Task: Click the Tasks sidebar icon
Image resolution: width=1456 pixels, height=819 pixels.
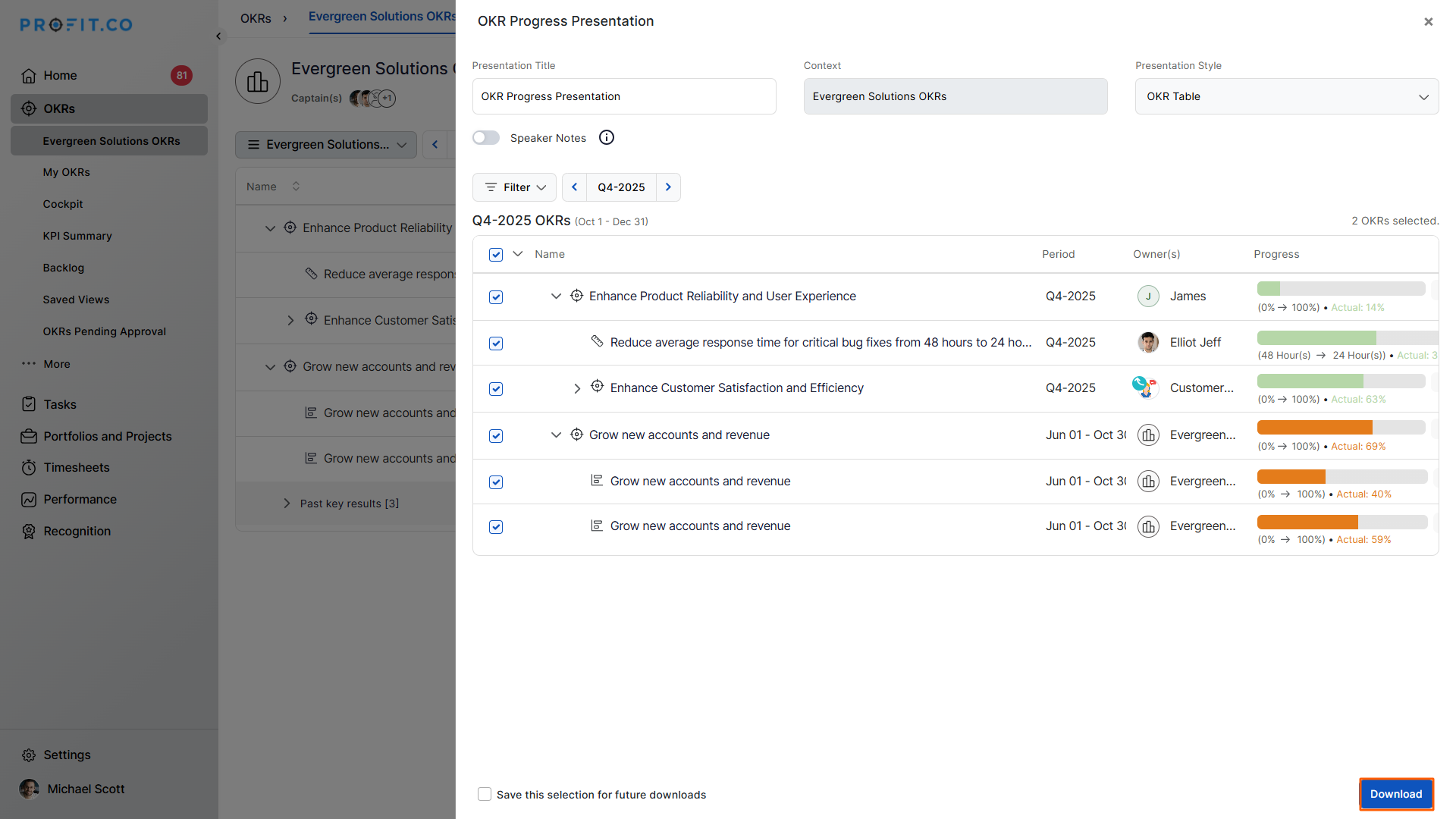Action: 29,404
